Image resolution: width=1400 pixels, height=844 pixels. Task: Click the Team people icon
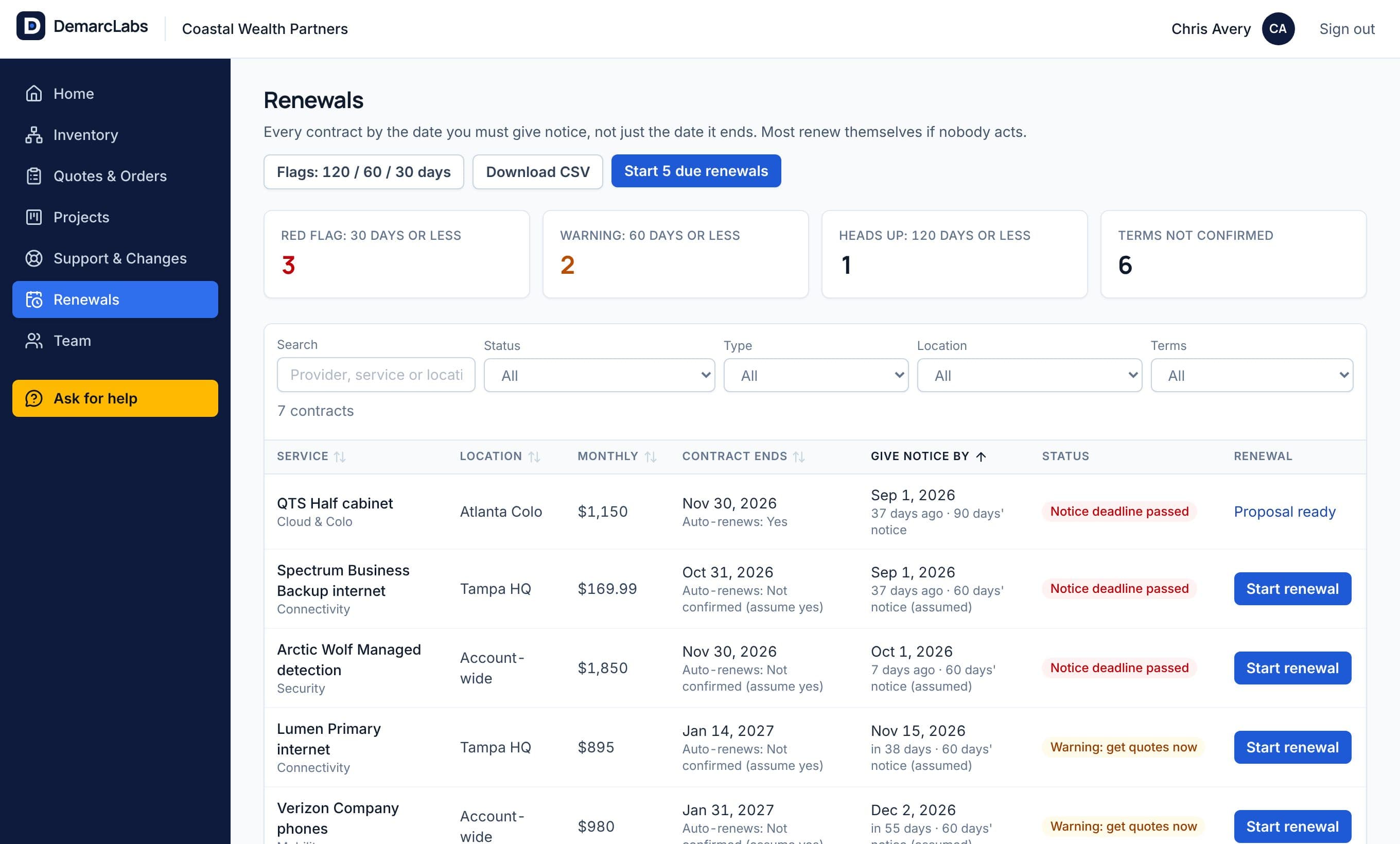pyautogui.click(x=34, y=341)
